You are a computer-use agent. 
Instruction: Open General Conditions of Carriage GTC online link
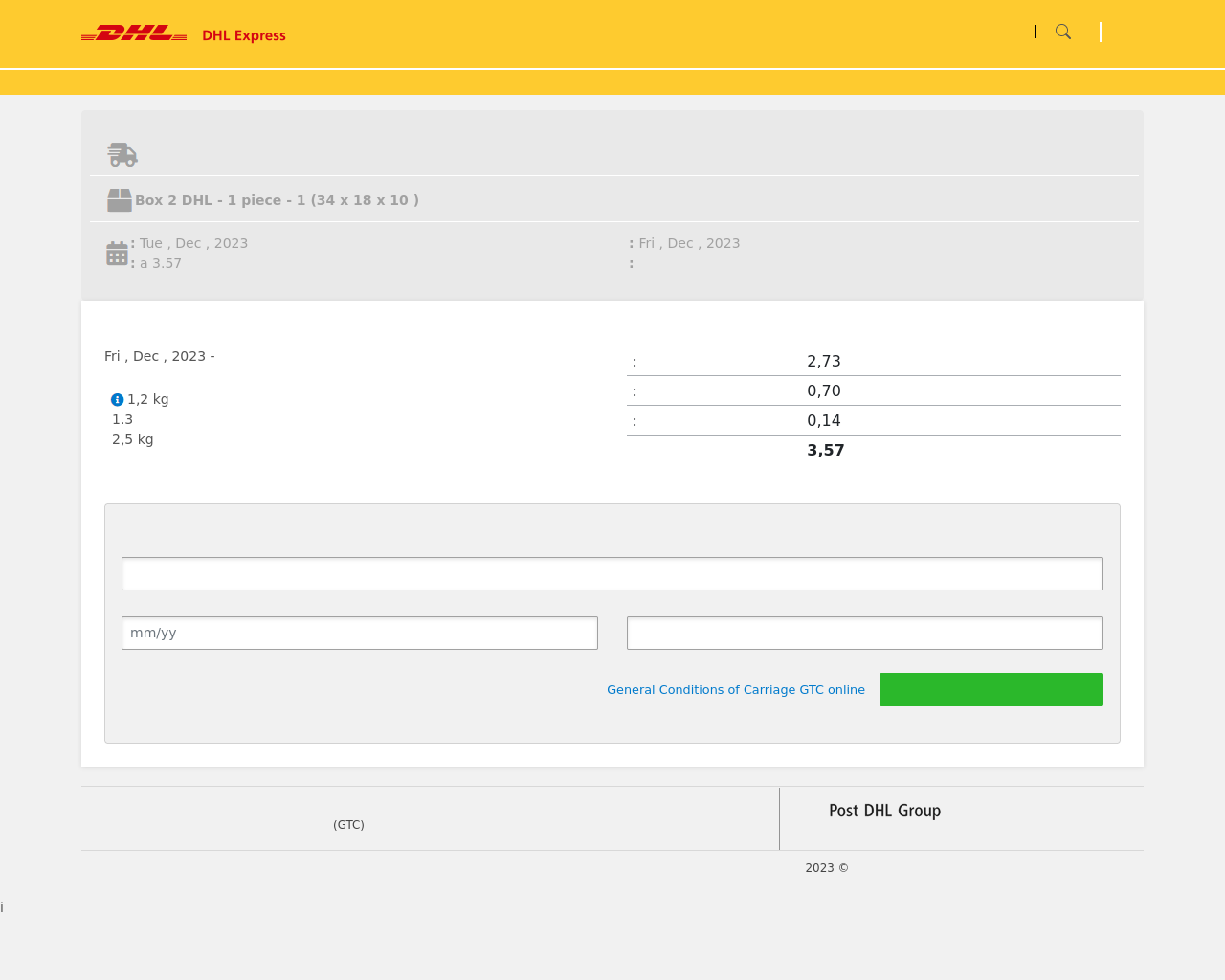point(735,689)
